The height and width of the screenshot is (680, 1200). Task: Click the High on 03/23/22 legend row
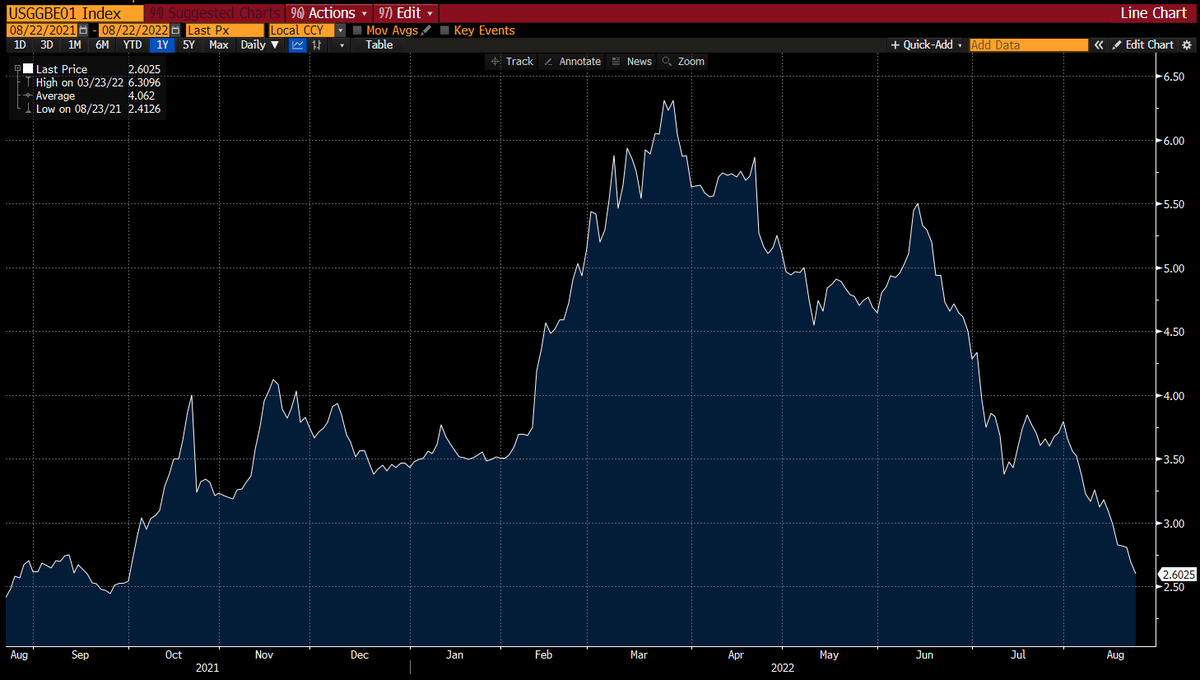tap(98, 82)
